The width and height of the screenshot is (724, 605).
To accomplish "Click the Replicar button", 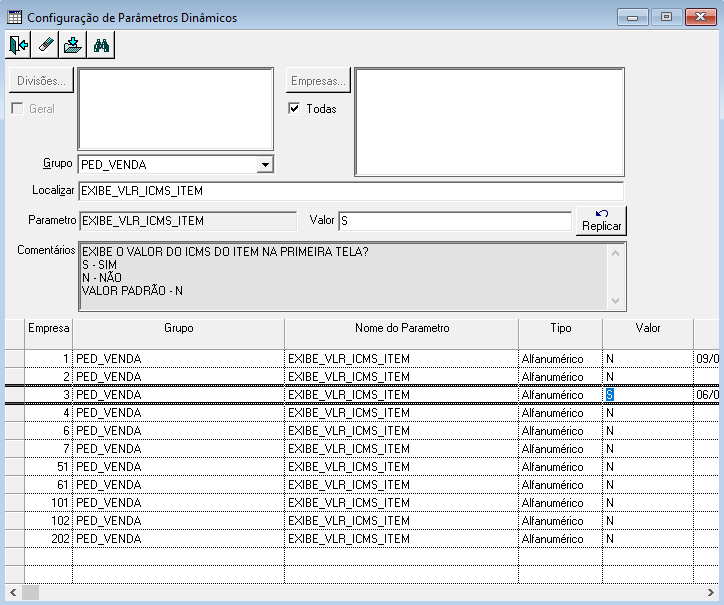I will [601, 221].
